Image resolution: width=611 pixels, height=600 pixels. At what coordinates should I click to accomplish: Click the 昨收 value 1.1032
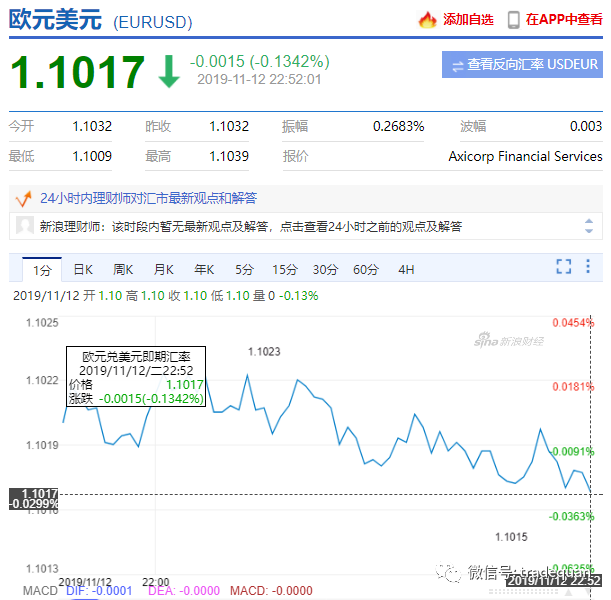tap(229, 126)
